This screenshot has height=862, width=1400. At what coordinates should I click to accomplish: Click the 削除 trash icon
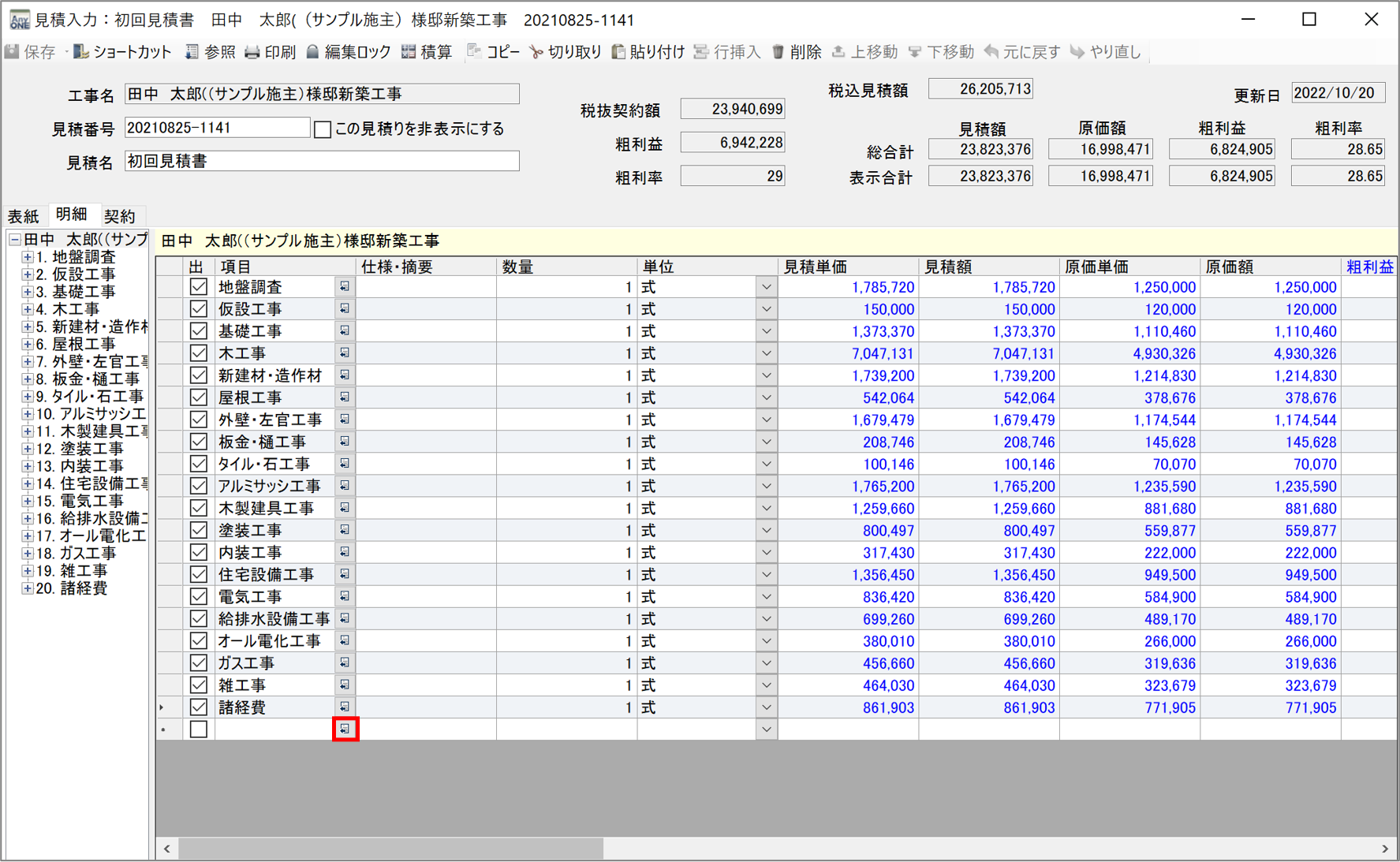click(778, 52)
